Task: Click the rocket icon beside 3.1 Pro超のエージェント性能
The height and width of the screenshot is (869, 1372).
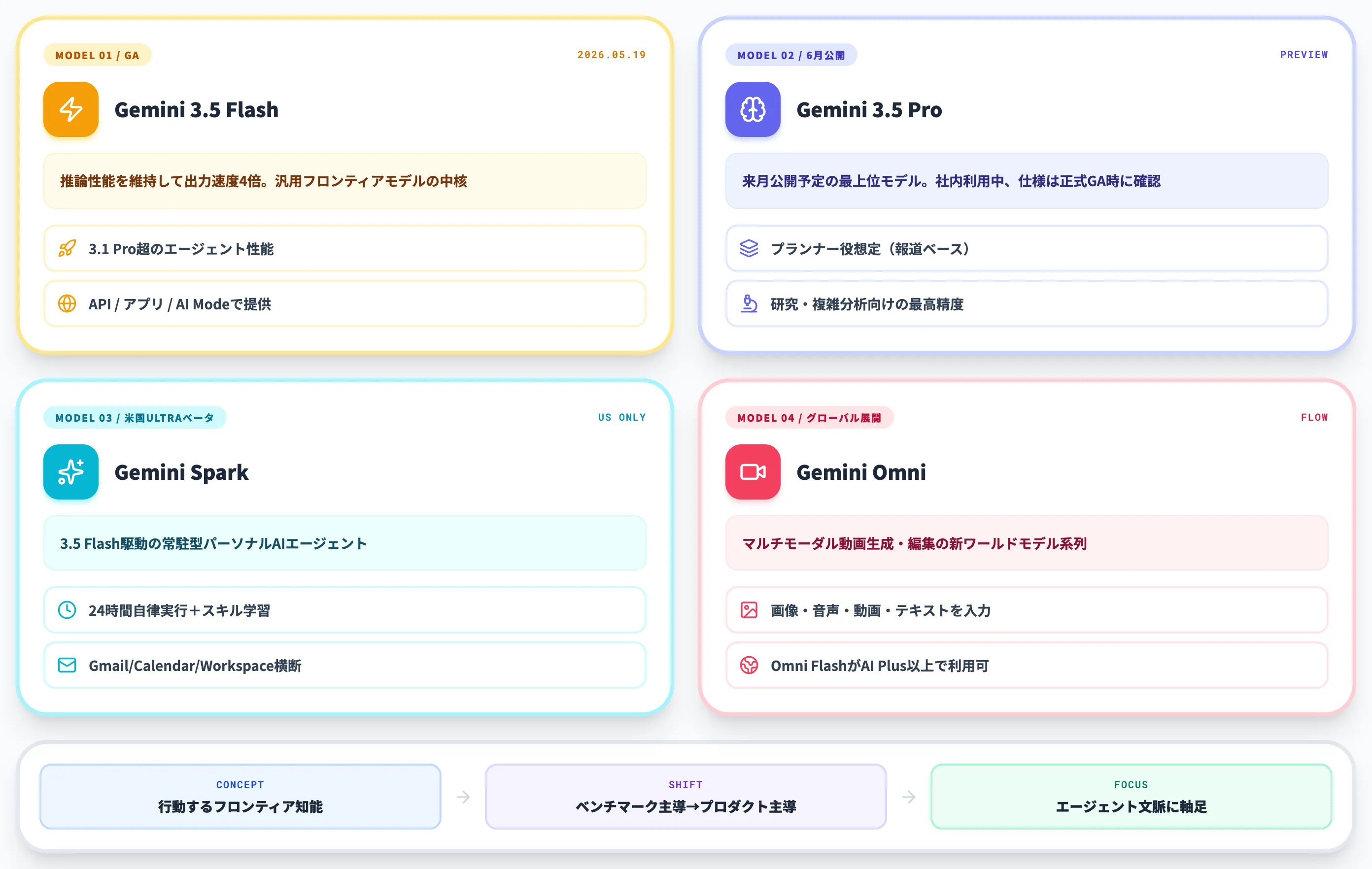Action: pyautogui.click(x=67, y=249)
